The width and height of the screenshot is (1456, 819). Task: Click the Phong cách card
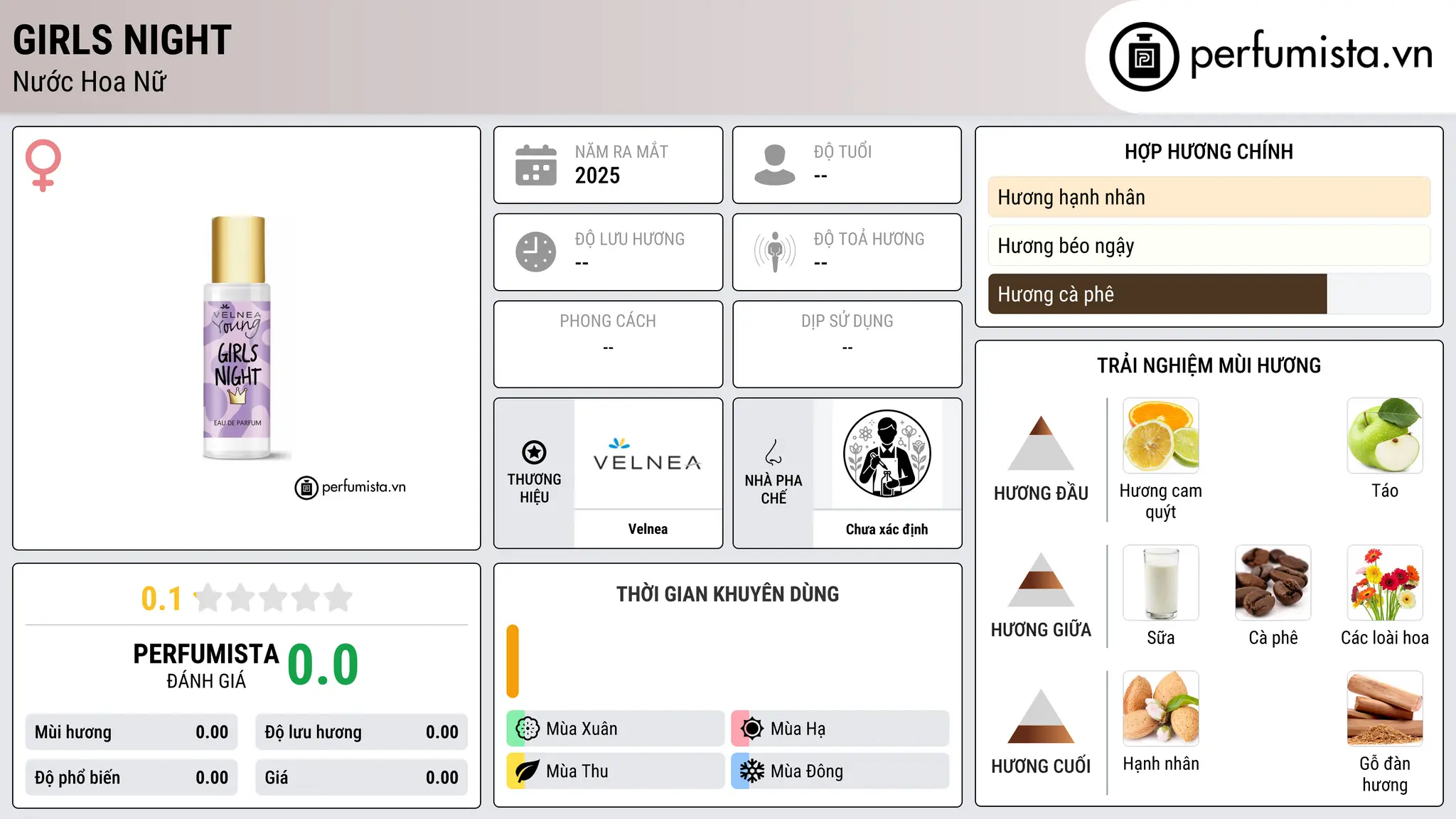coord(608,344)
